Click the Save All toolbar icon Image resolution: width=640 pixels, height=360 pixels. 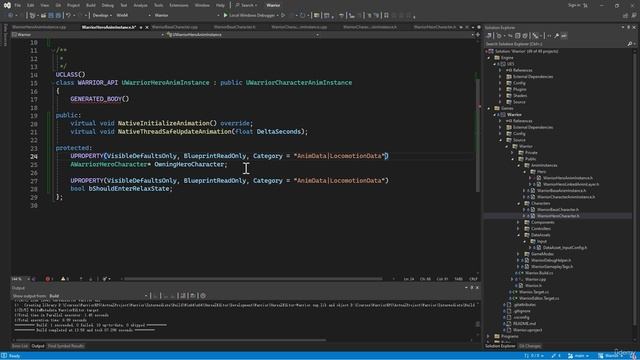[58, 16]
